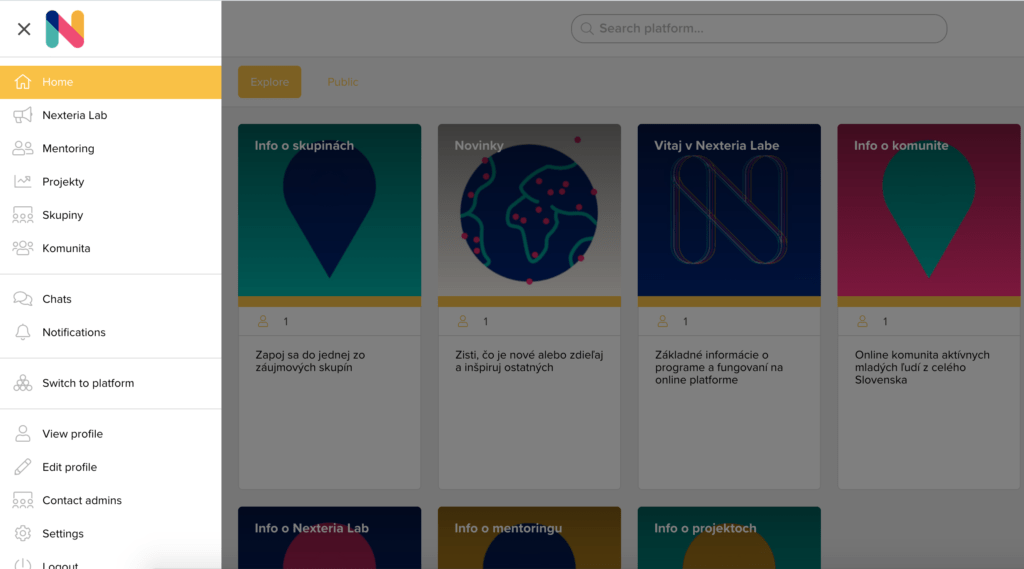Click the Skupiny group icon

22,215
